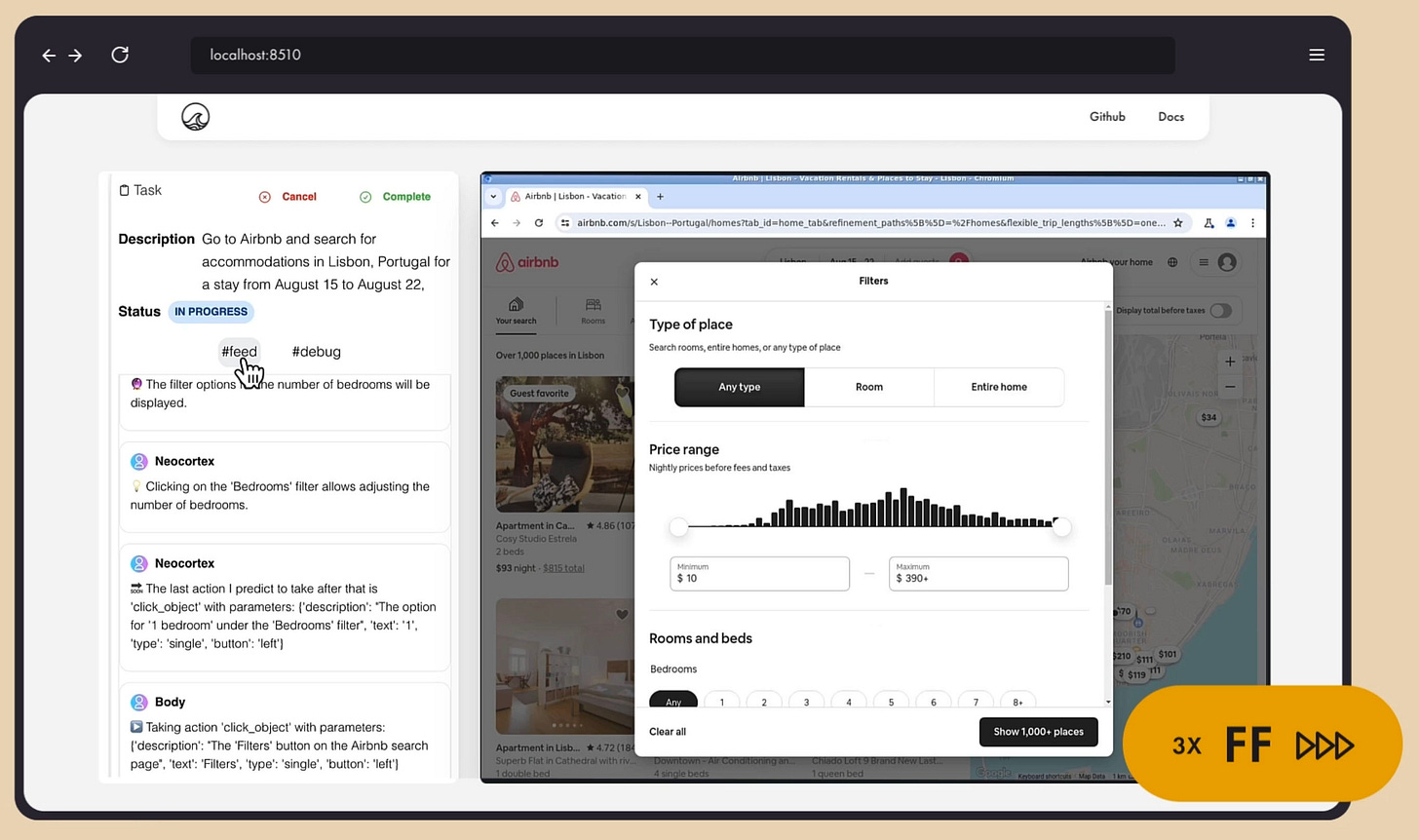Switch to the #debug tab
This screenshot has height=840, width=1419.
(x=316, y=352)
